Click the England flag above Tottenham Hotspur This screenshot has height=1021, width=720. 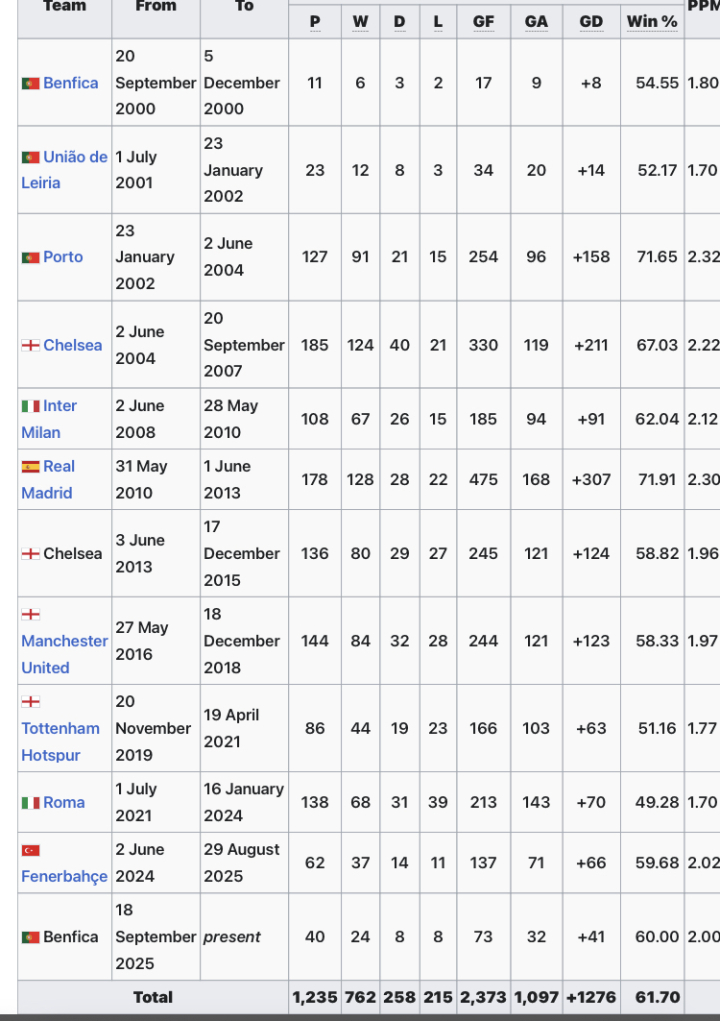point(31,702)
